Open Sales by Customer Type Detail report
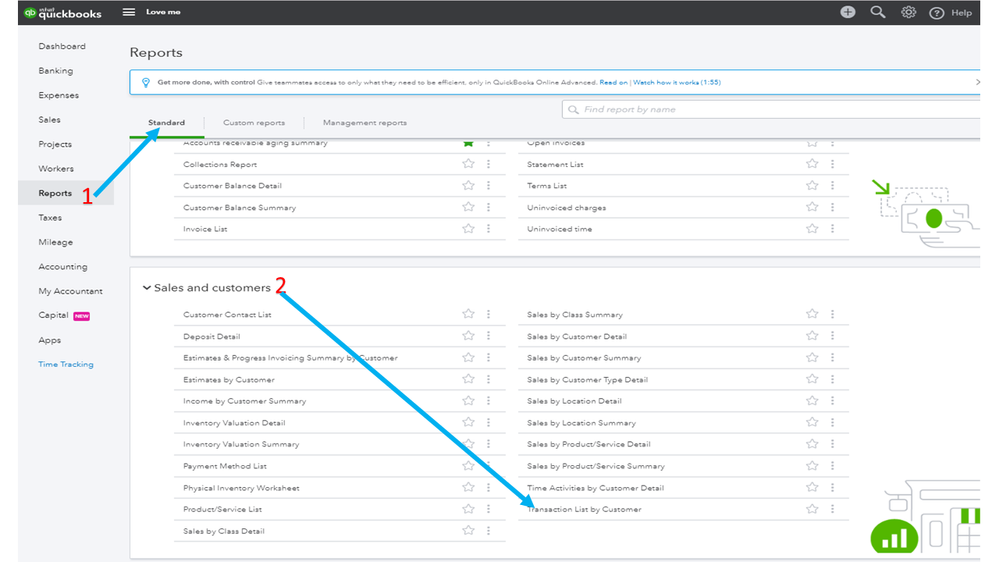This screenshot has height=562, width=999. click(x=587, y=379)
